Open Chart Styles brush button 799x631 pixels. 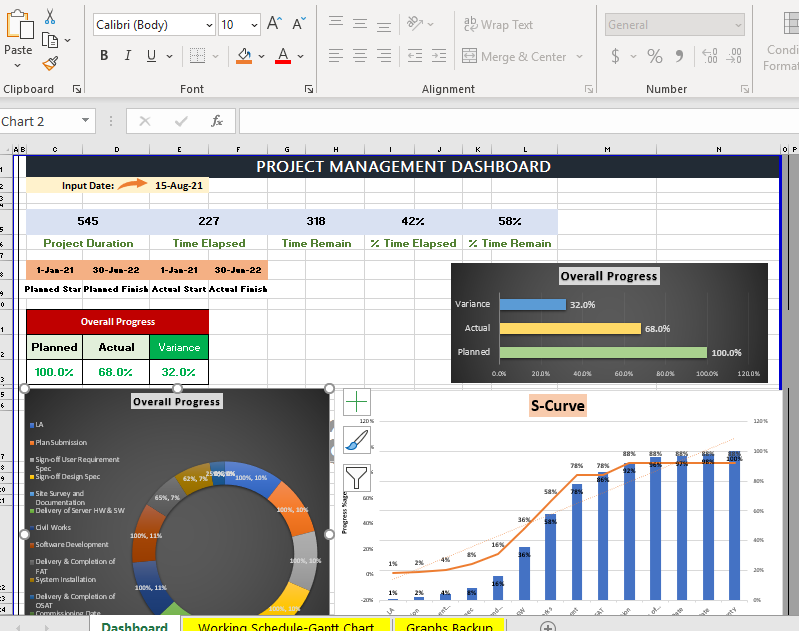point(357,440)
